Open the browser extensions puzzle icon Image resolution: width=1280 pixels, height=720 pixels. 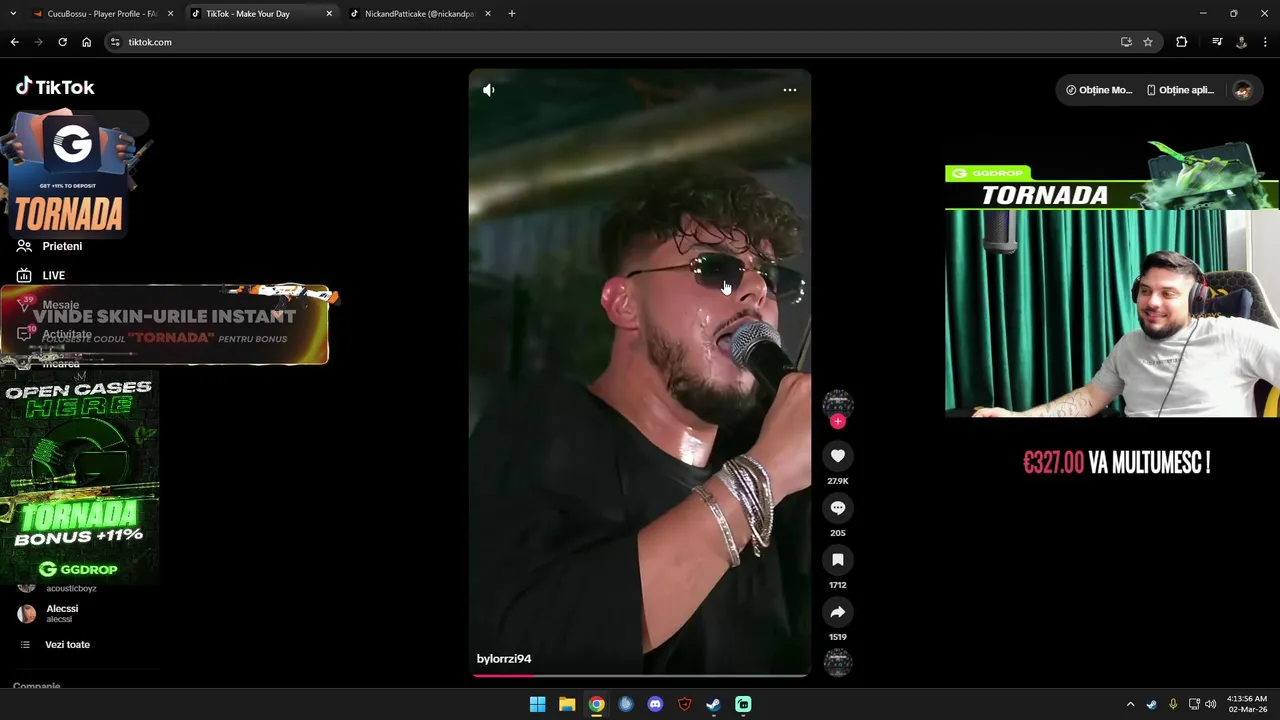[x=1182, y=42]
